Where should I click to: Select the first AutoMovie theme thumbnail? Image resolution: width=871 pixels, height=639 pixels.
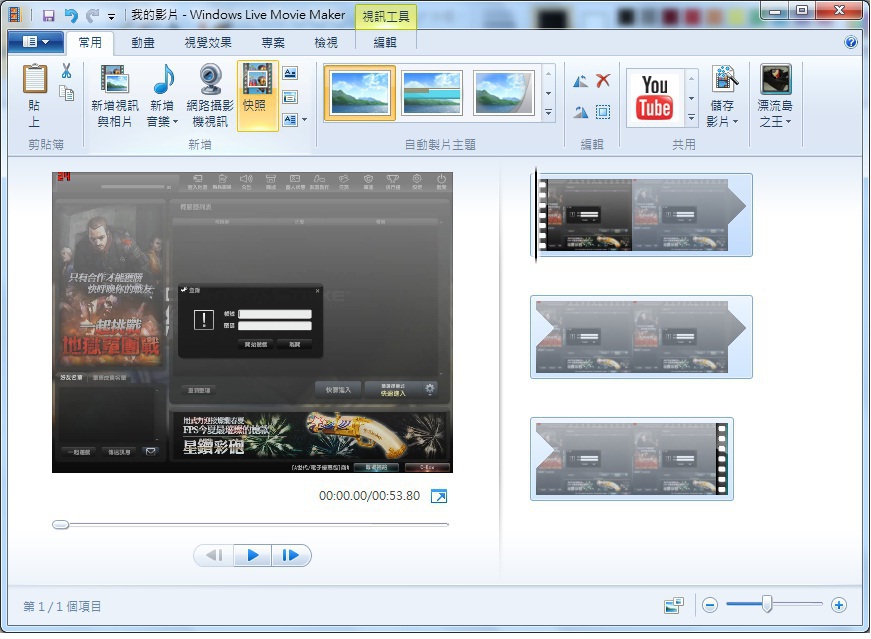(360, 93)
